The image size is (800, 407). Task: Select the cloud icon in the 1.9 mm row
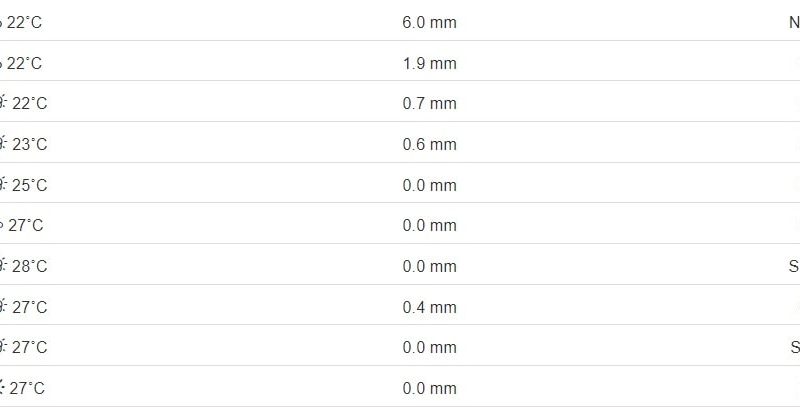(2, 63)
